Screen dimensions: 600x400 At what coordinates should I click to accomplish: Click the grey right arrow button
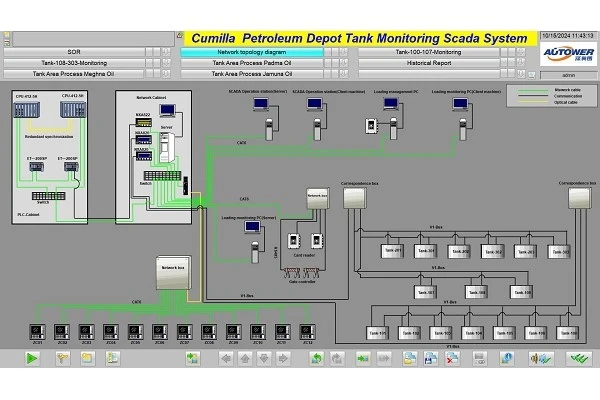point(283,358)
